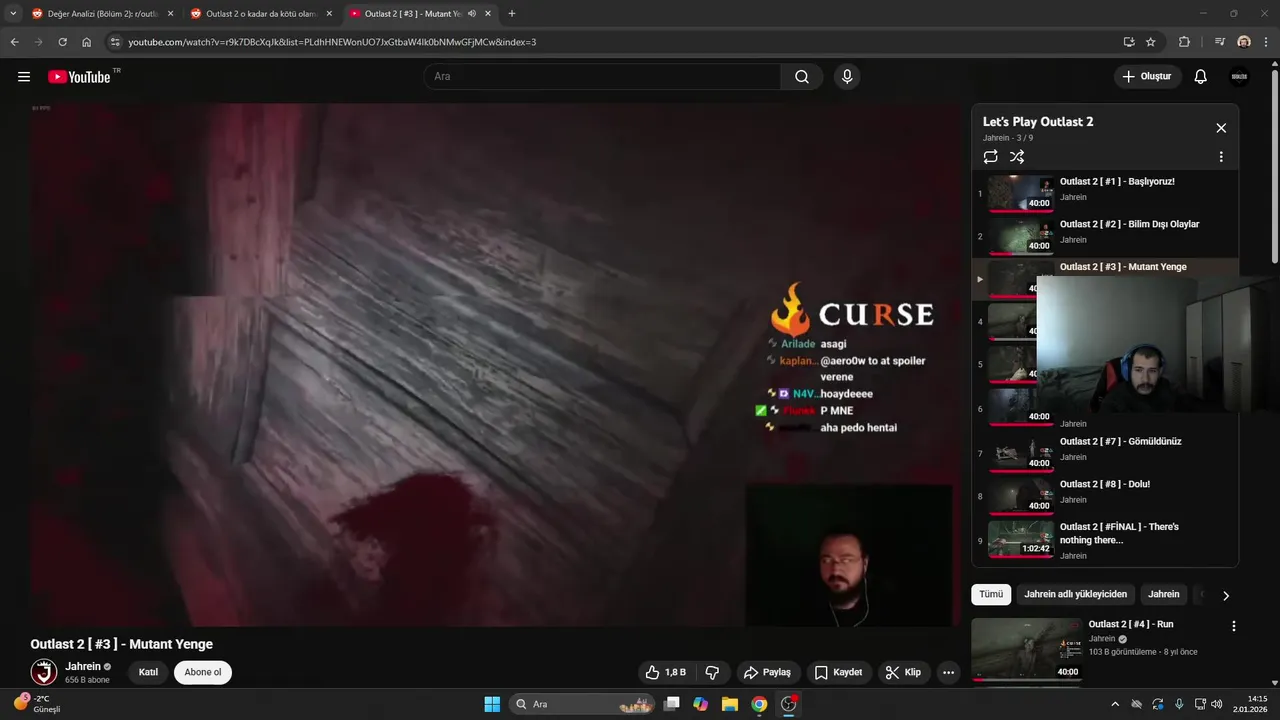
Task: Open Chrome three-dot menu
Action: tap(1267, 42)
